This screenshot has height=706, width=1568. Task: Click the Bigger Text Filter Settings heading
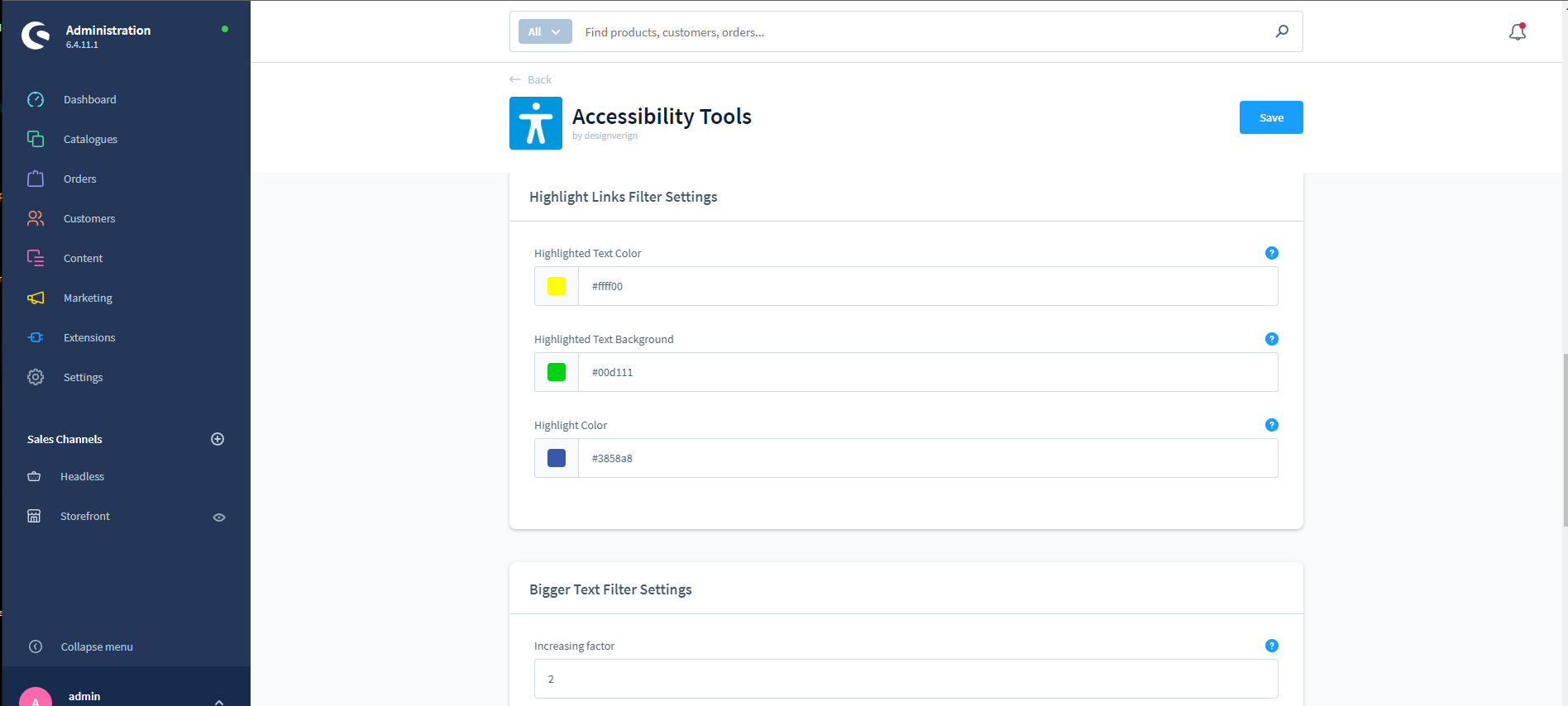click(x=610, y=589)
